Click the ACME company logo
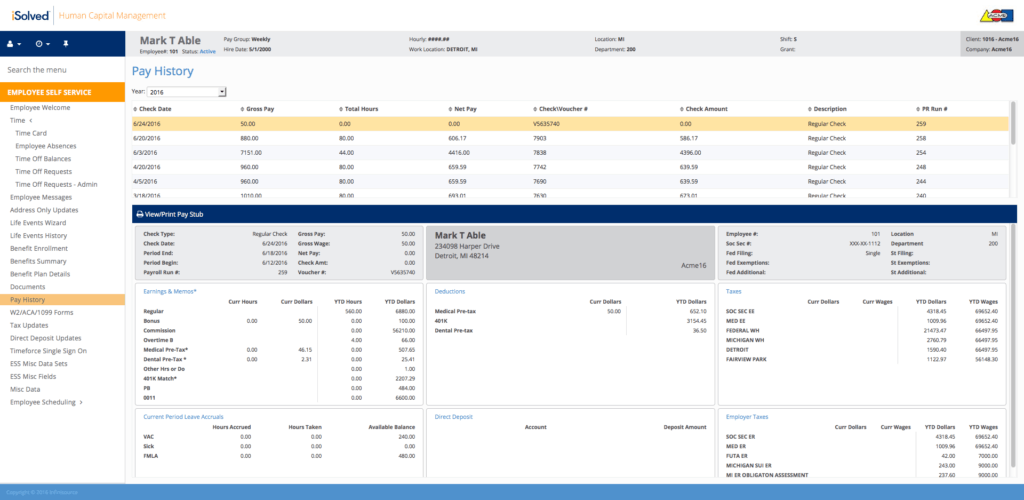The width and height of the screenshot is (1024, 500). point(1001,15)
